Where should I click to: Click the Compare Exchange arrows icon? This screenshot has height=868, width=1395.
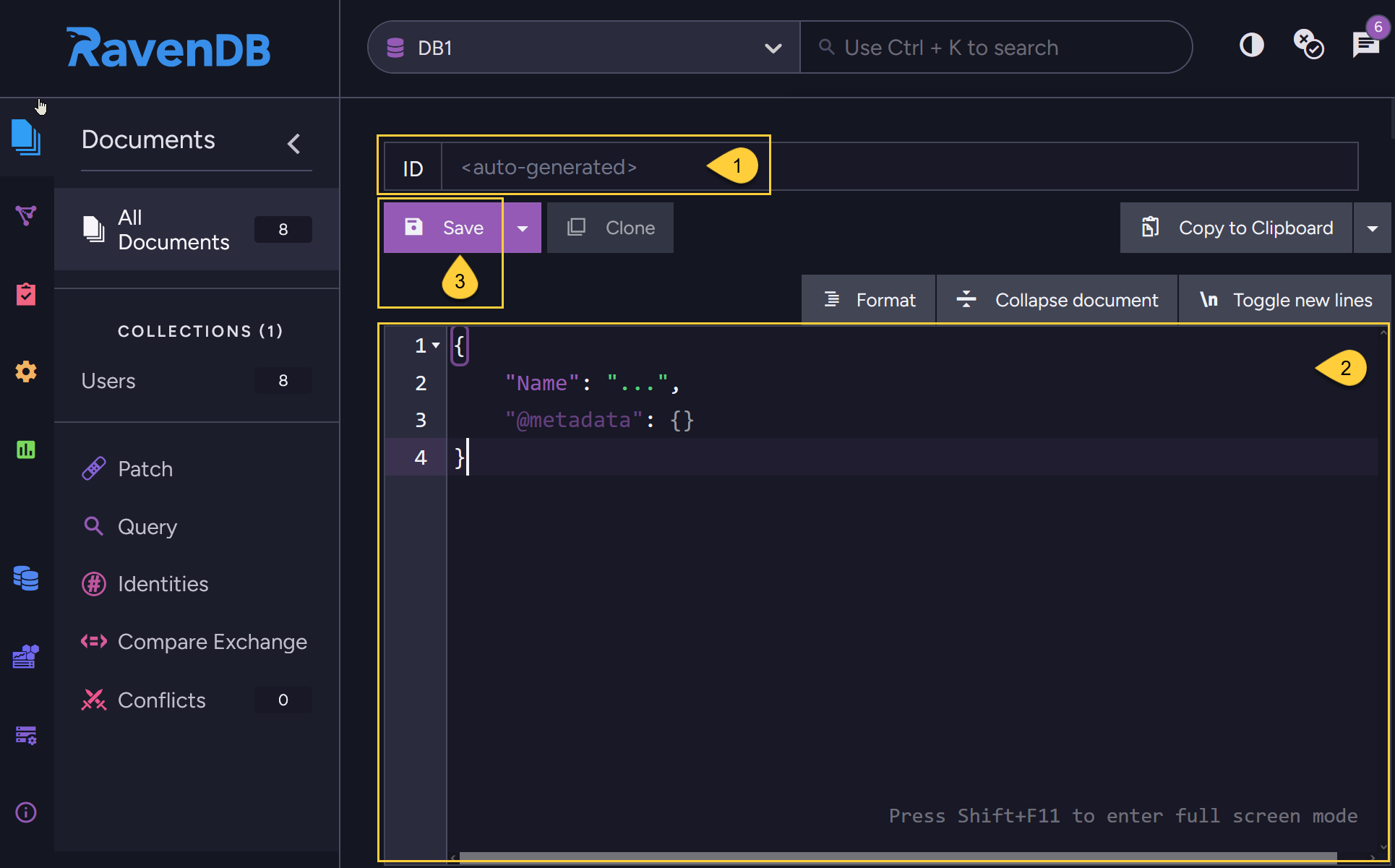coord(94,641)
